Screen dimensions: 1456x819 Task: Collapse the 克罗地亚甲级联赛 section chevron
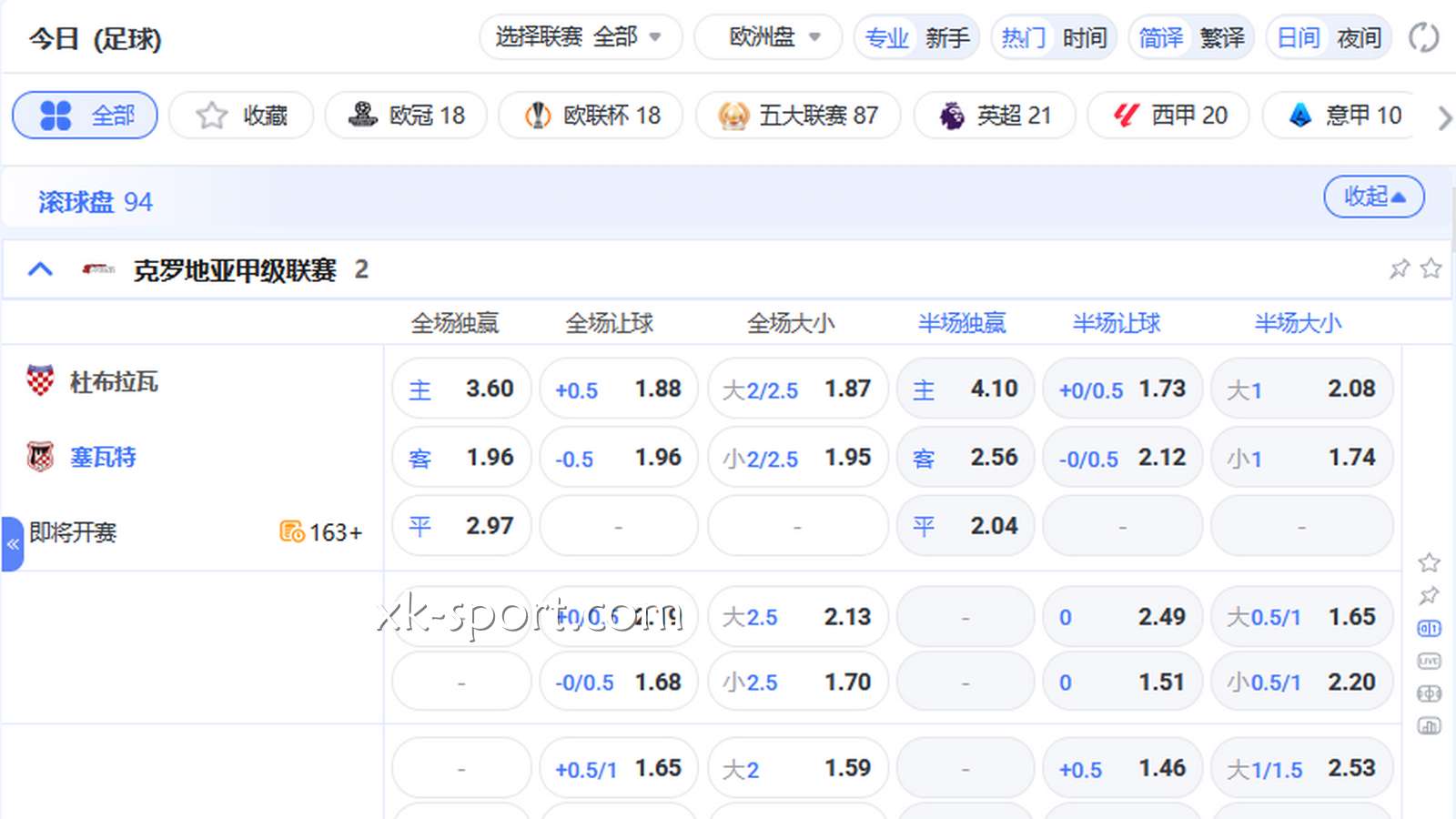40,269
